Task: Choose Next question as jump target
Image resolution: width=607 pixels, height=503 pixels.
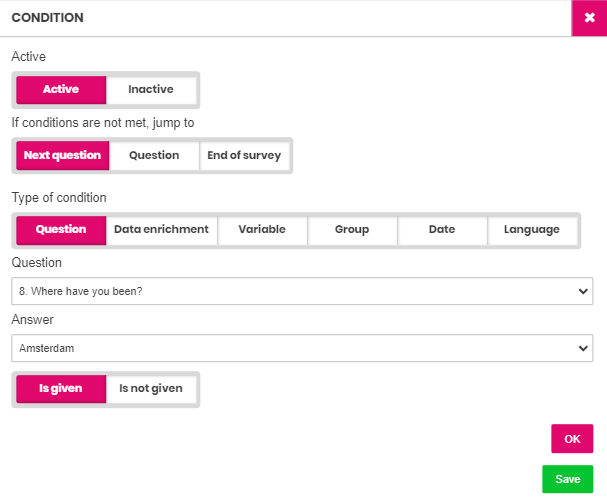Action: (63, 155)
